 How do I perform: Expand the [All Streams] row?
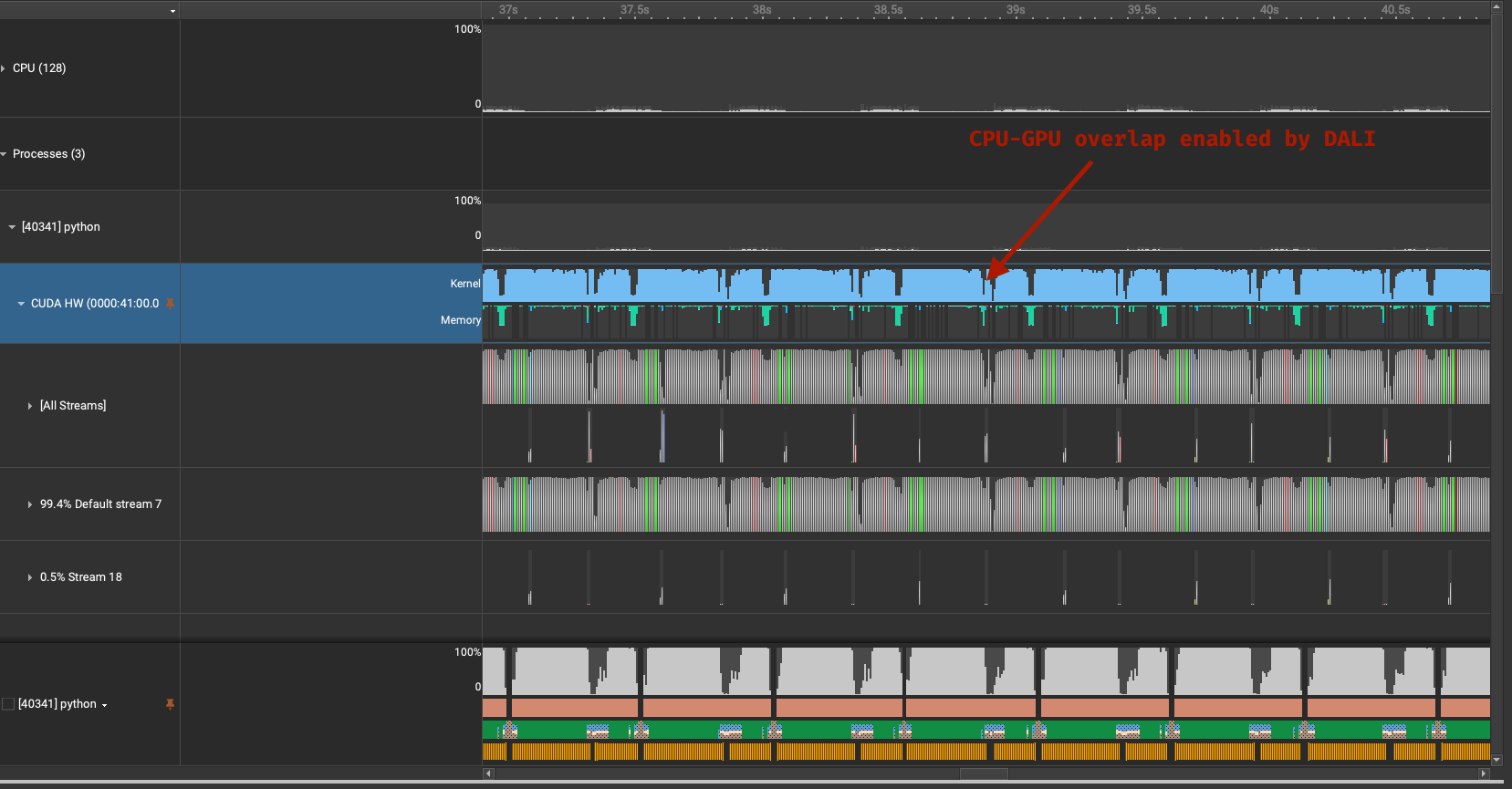tap(30, 406)
